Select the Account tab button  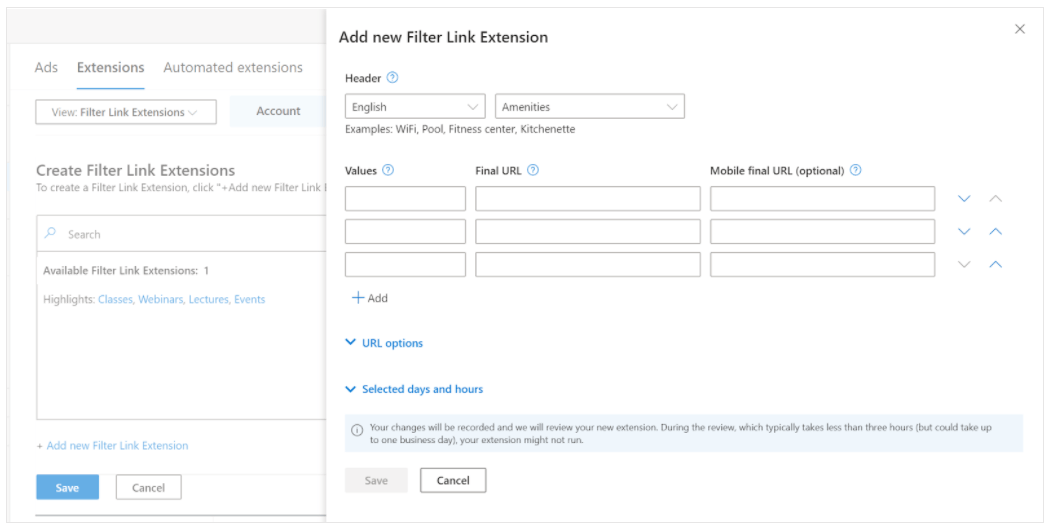[278, 111]
